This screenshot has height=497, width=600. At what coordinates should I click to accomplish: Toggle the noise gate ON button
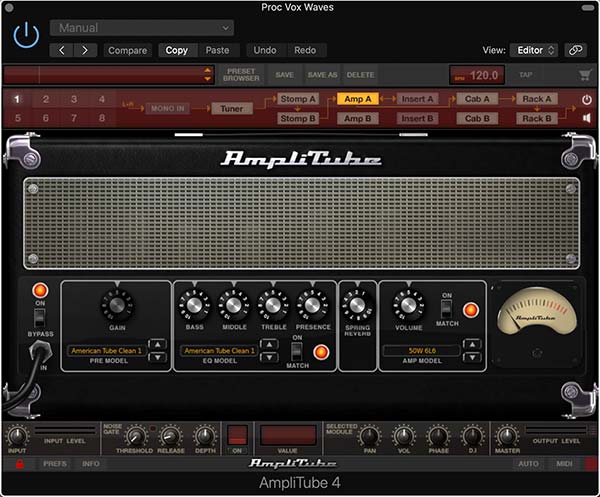[237, 435]
